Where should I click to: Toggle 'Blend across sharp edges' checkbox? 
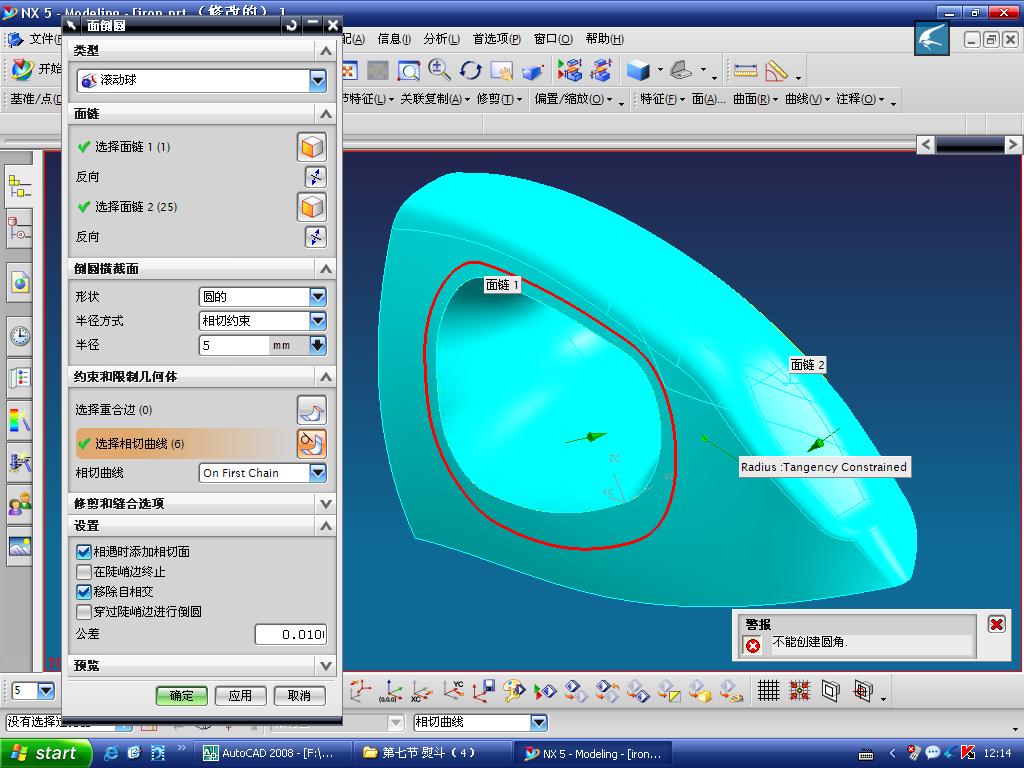click(84, 612)
